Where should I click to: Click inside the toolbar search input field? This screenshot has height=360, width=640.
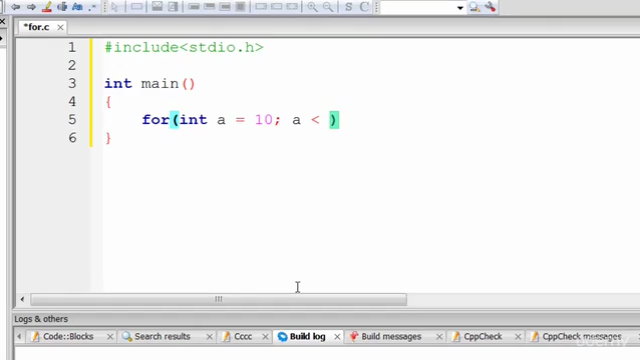(x=418, y=8)
